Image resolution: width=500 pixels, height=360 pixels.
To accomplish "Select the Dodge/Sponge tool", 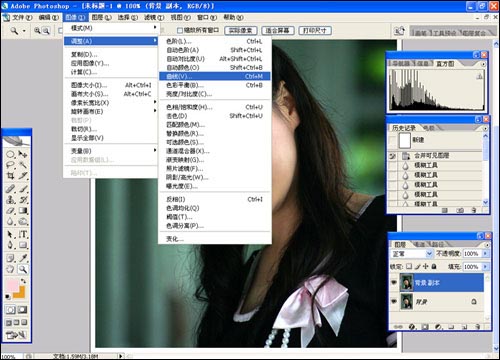I will tap(23, 221).
